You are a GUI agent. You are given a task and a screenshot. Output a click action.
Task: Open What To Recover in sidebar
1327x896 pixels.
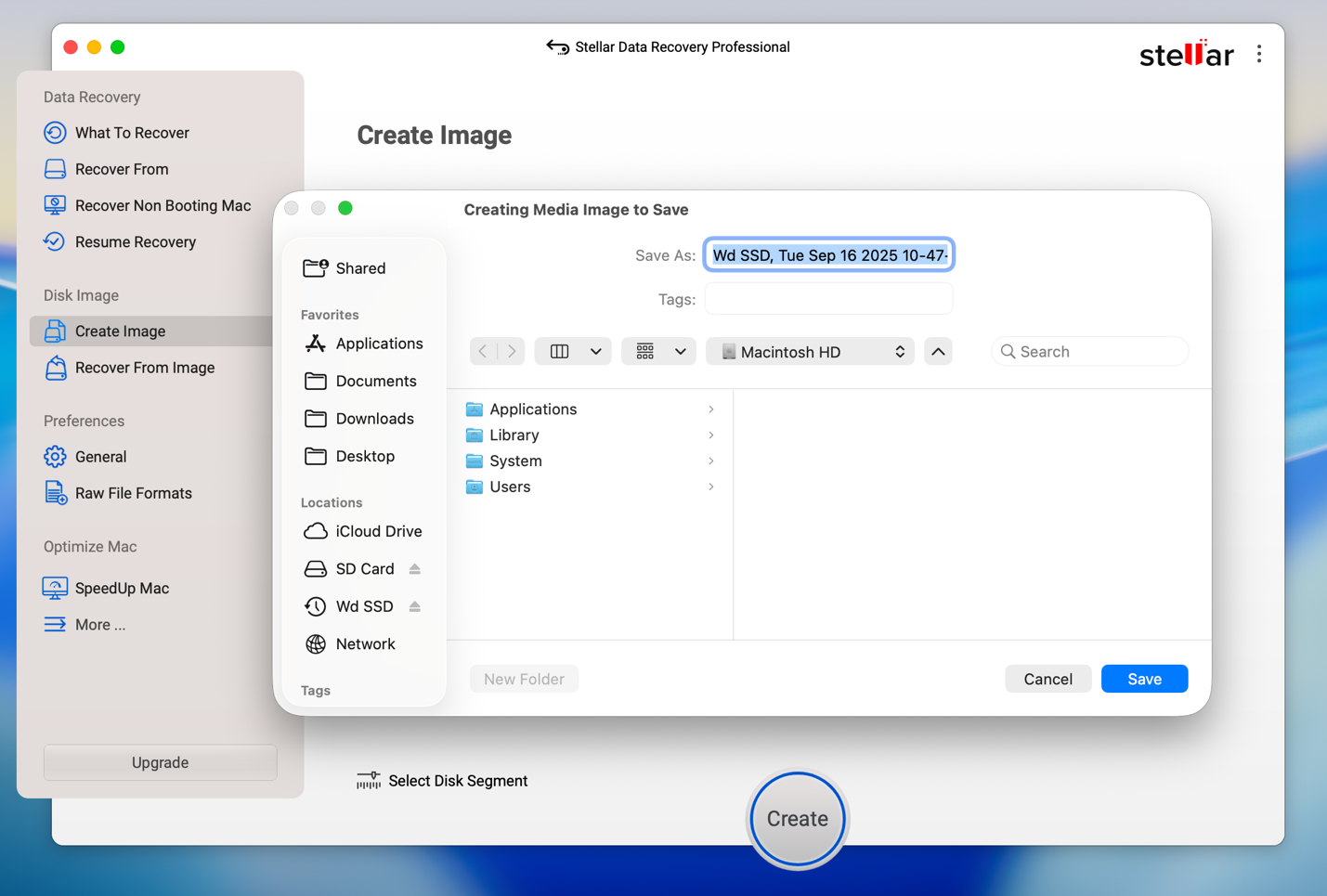click(131, 133)
